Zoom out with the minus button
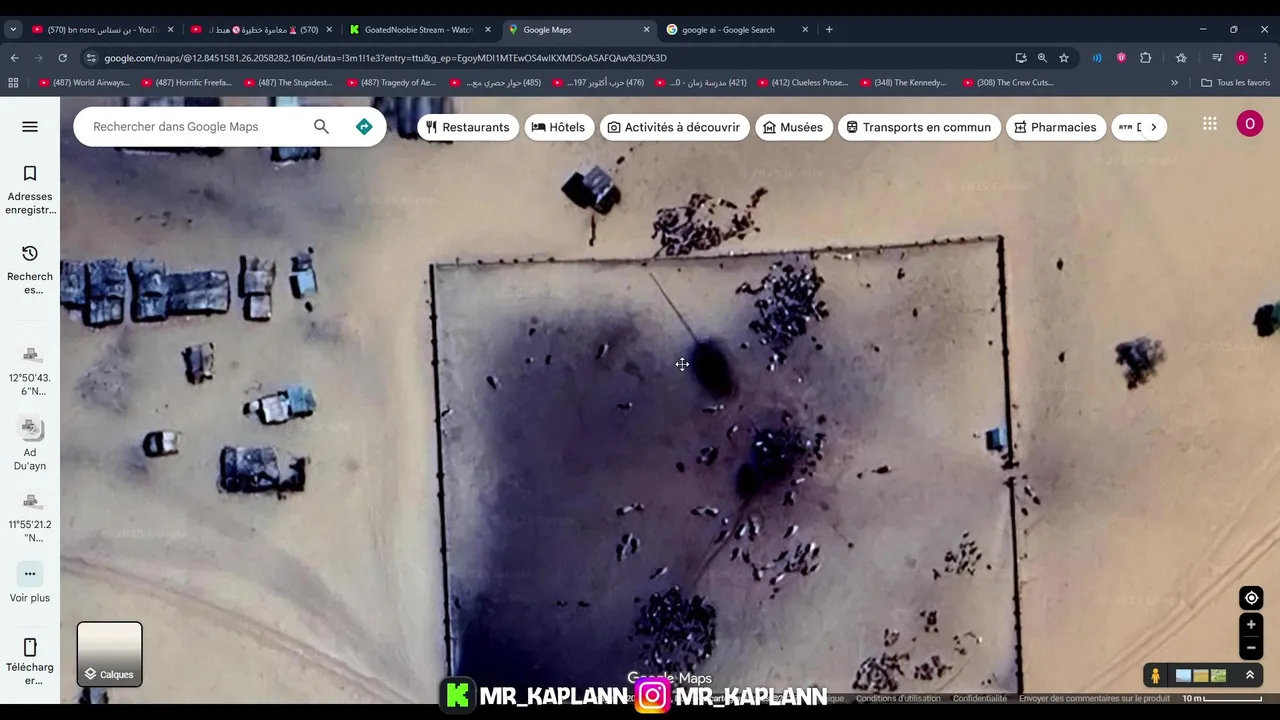Screen dimensions: 1280x720 pos(1251,647)
